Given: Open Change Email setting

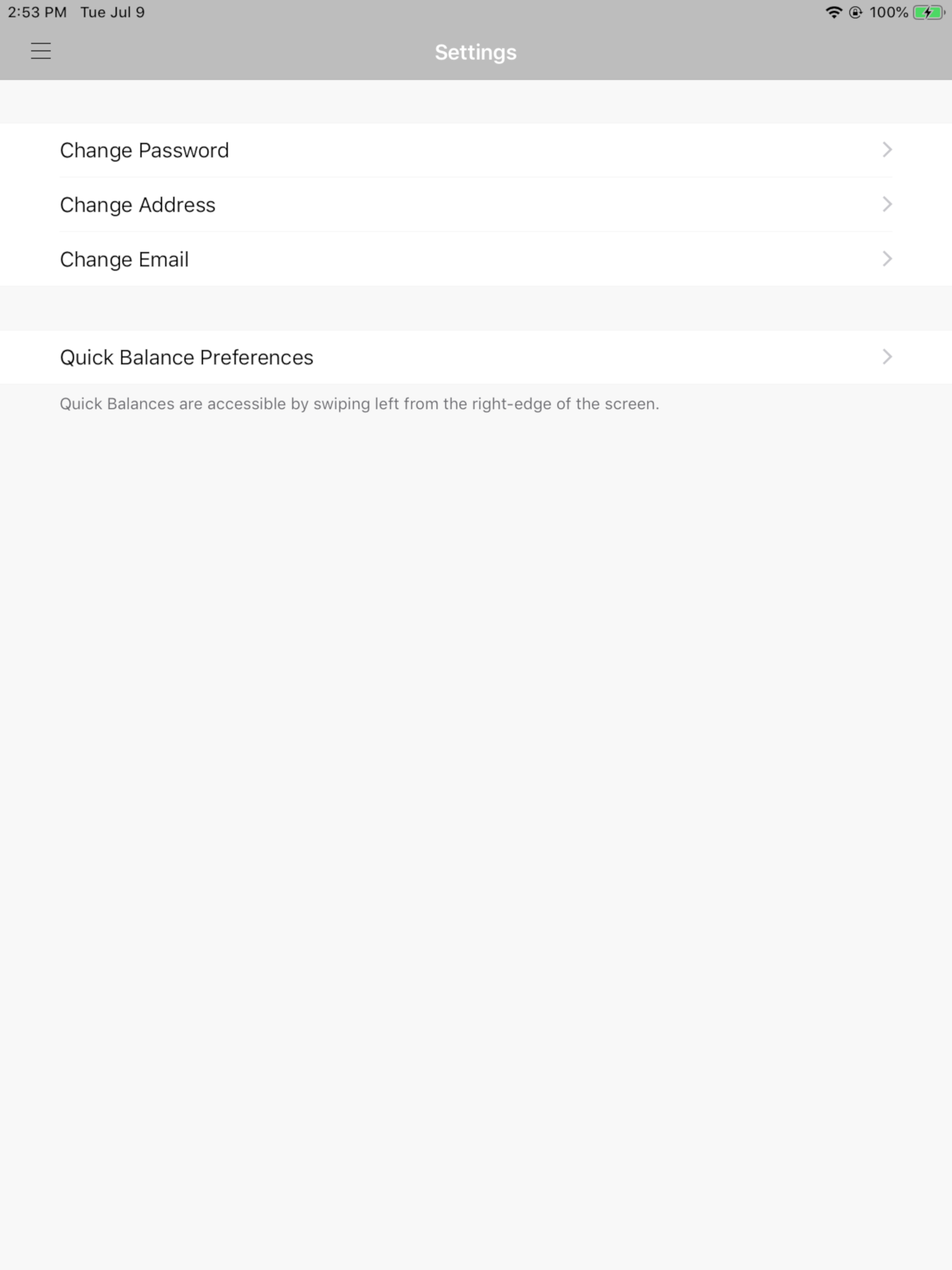Looking at the screenshot, I should [x=476, y=259].
